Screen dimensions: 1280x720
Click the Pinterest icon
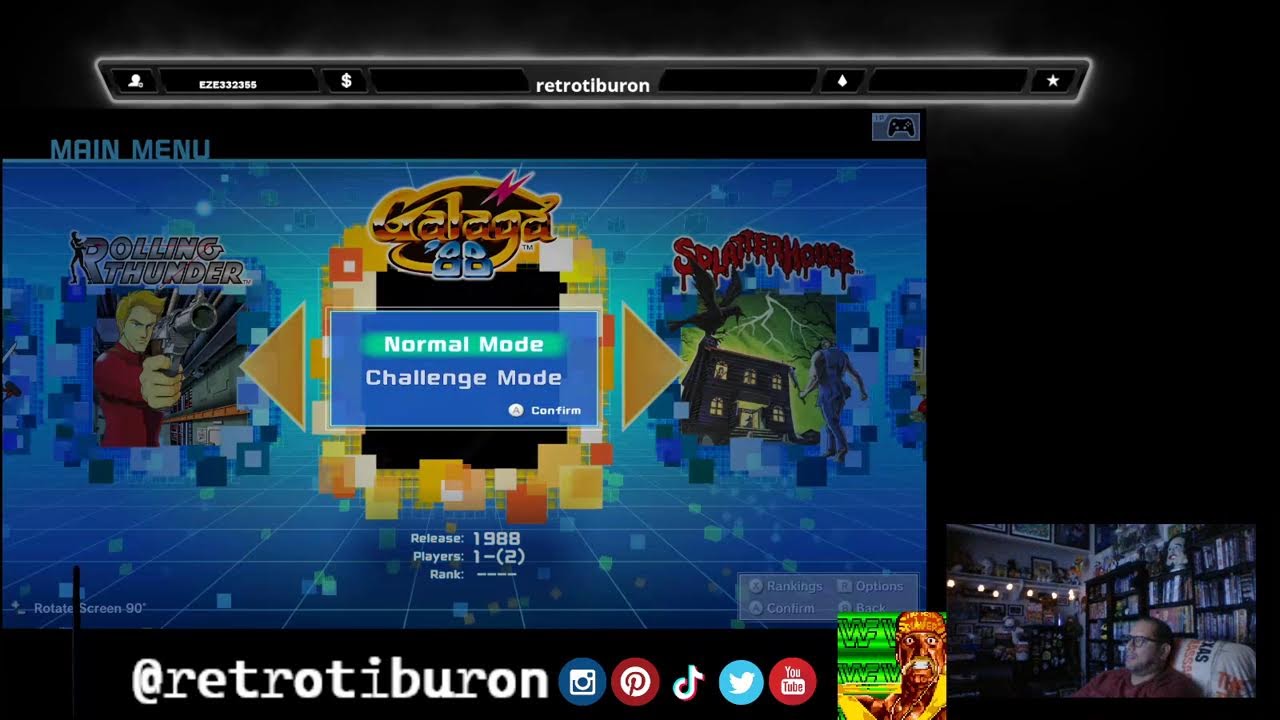click(635, 683)
